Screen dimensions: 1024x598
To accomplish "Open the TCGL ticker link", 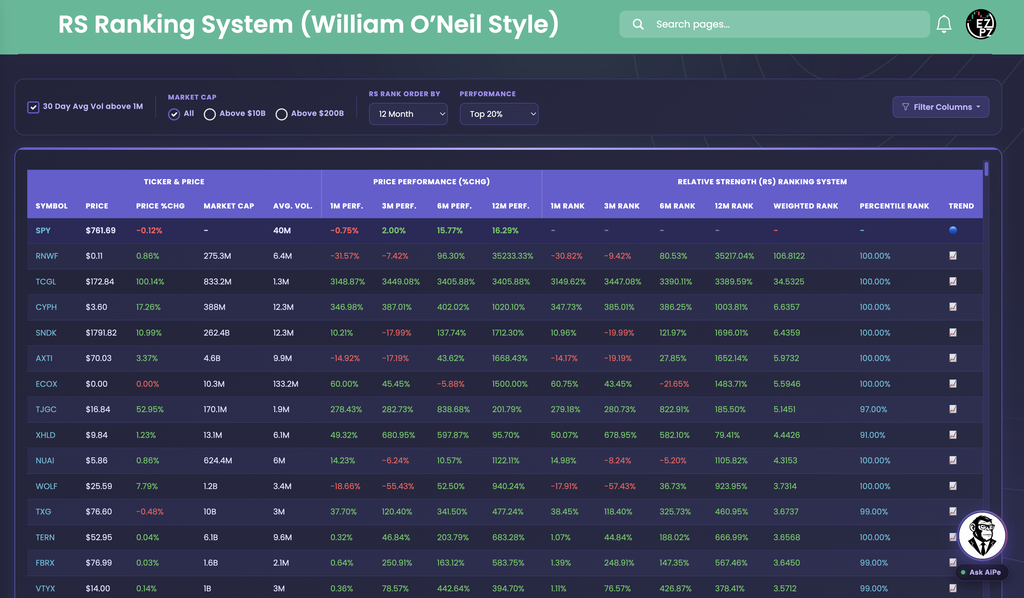I will [46, 281].
